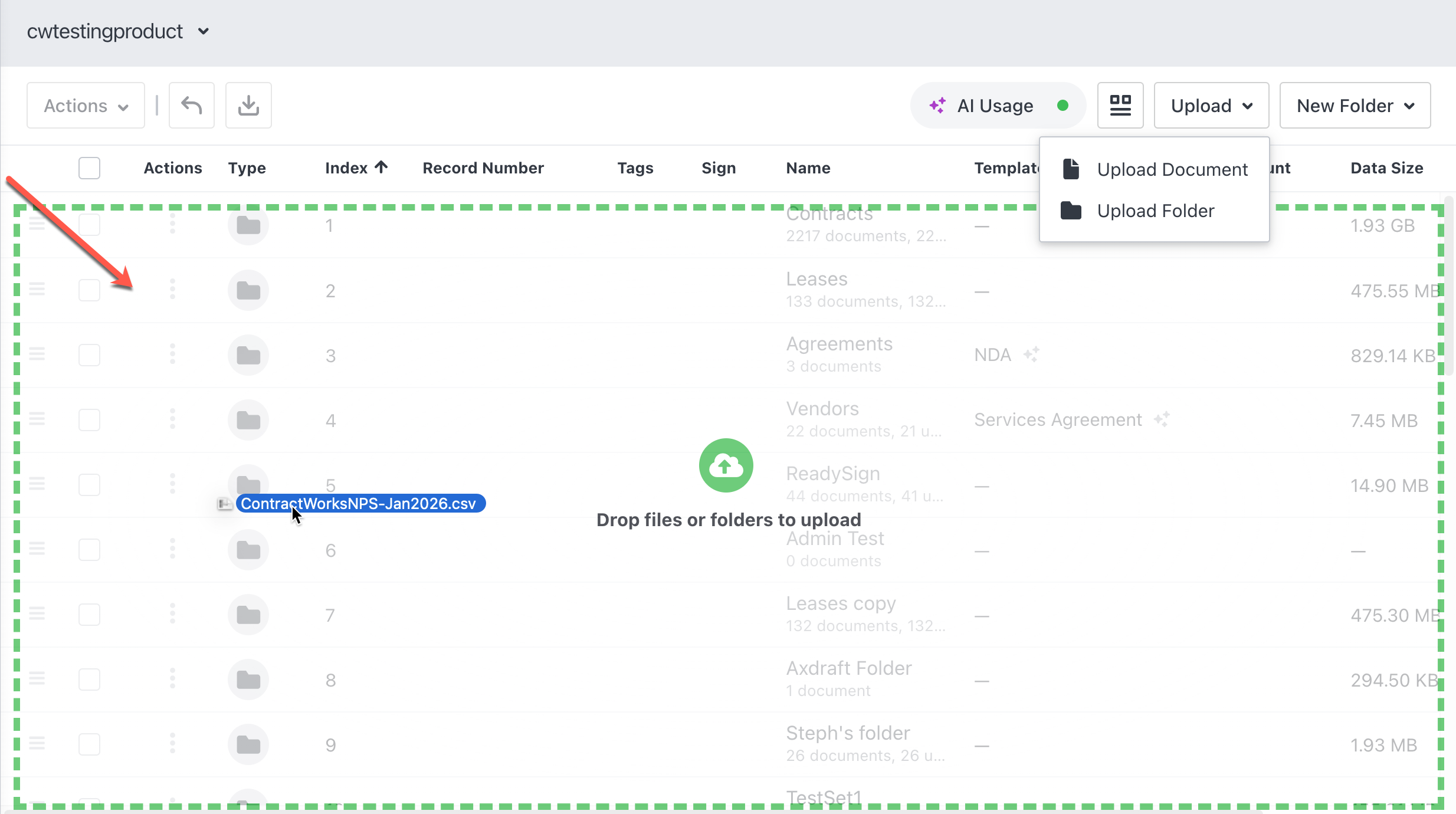
Task: Click the AI Usage pill button
Action: (998, 106)
